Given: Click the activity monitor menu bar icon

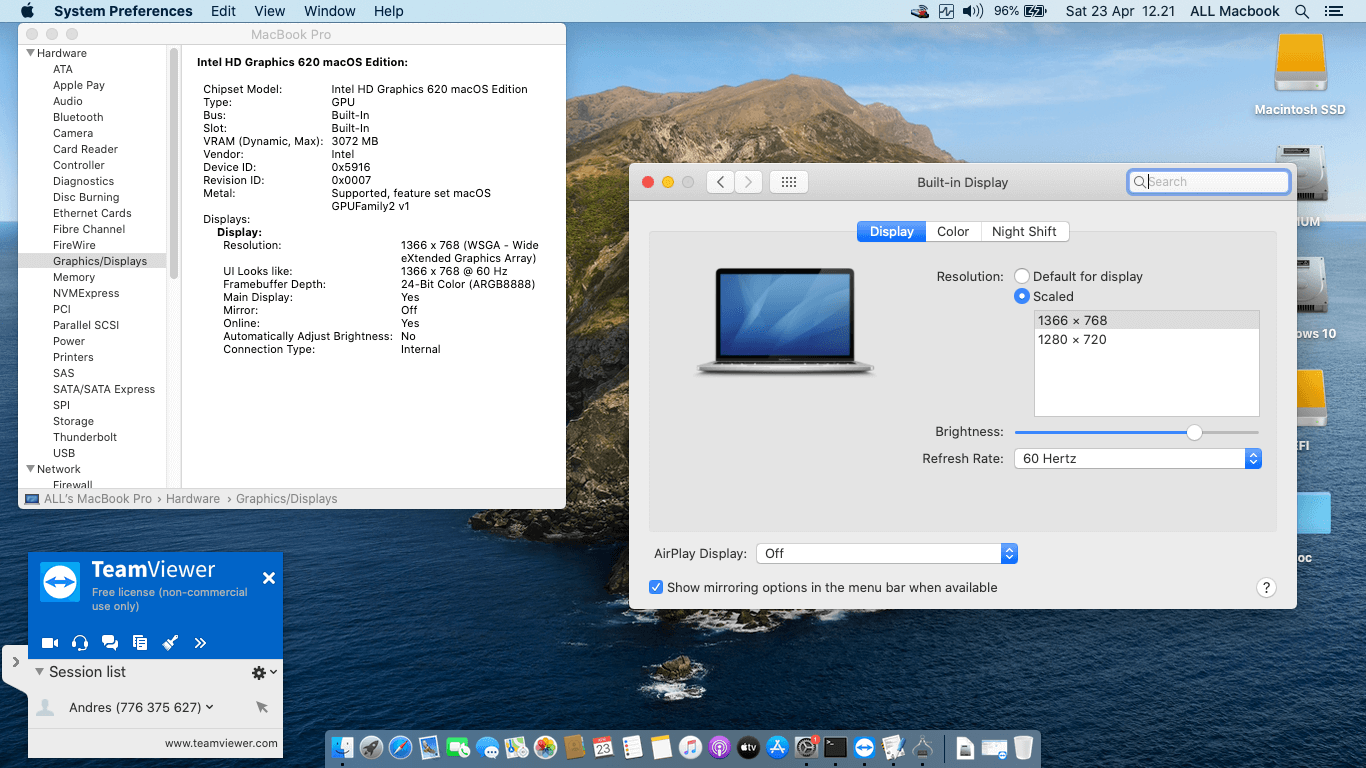Looking at the screenshot, I should click(x=947, y=11).
